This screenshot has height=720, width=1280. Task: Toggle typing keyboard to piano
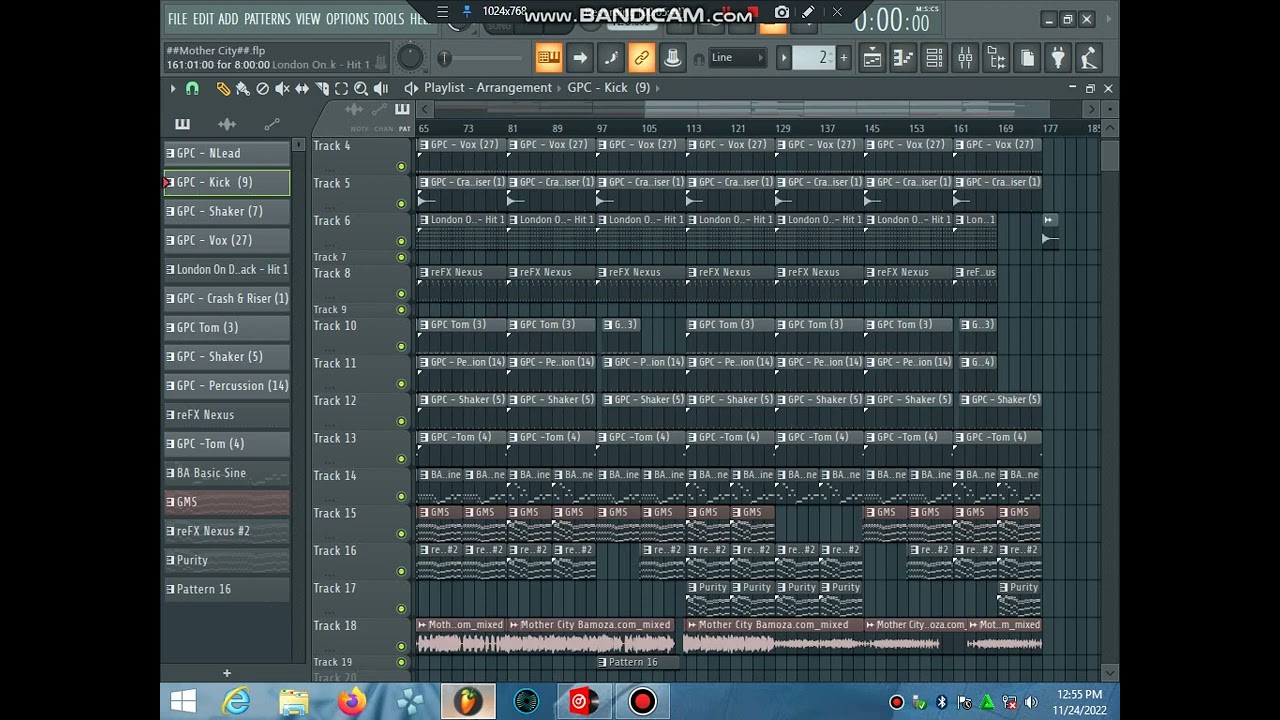(549, 58)
